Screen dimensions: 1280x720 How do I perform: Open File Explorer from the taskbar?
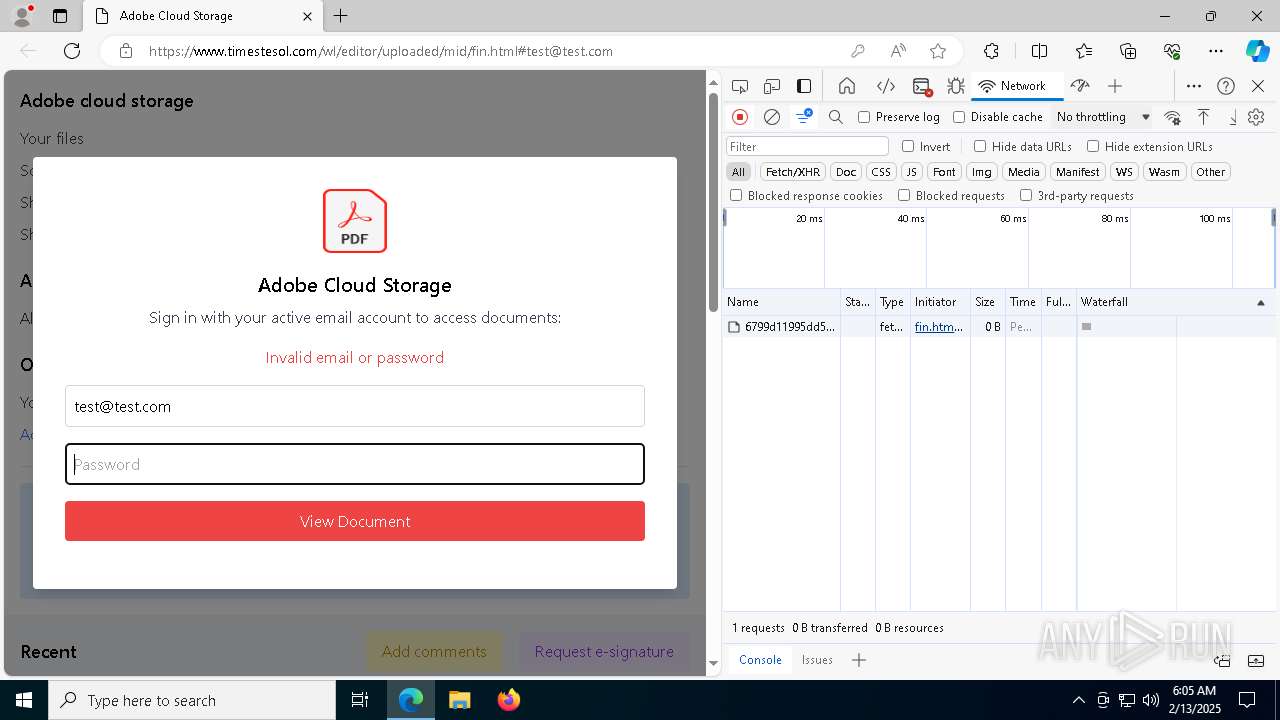459,700
